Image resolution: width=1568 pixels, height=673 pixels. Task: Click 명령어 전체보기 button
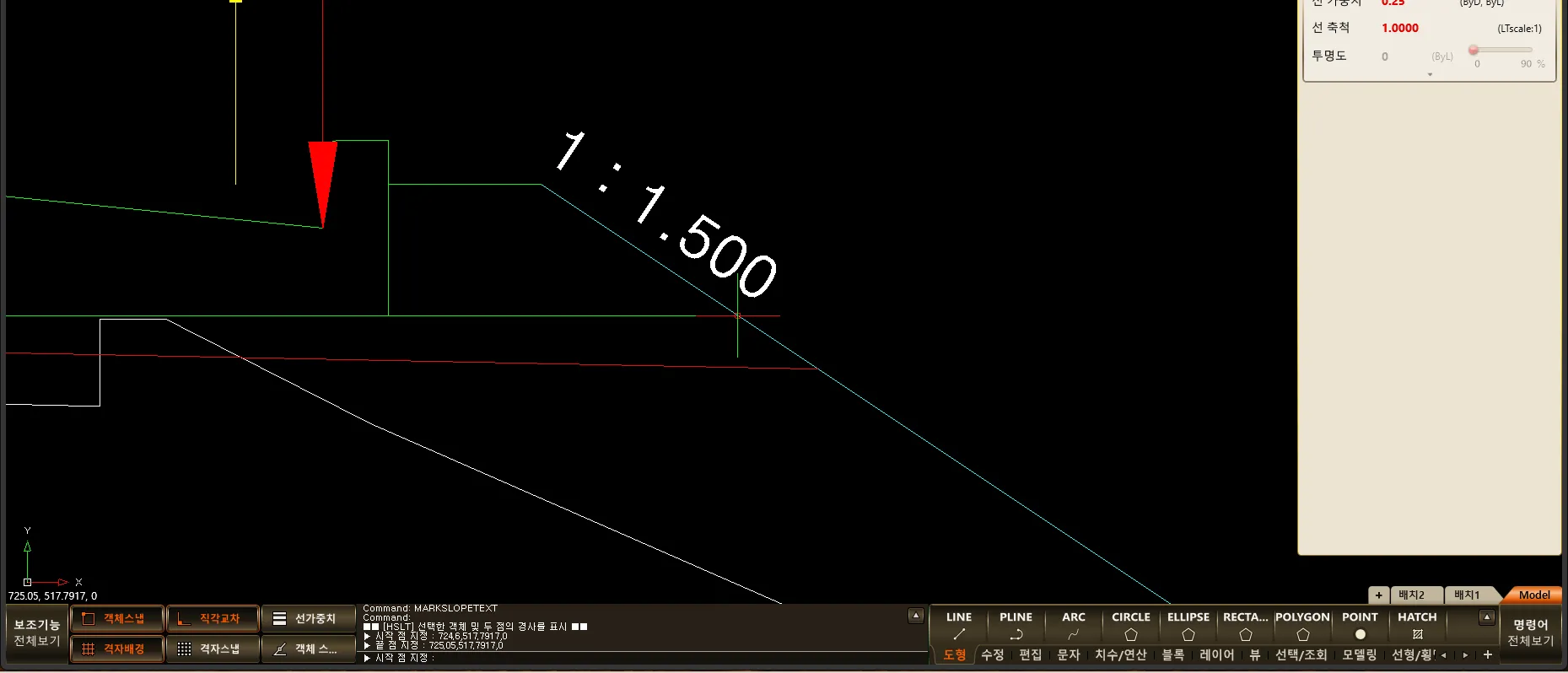click(x=1530, y=633)
